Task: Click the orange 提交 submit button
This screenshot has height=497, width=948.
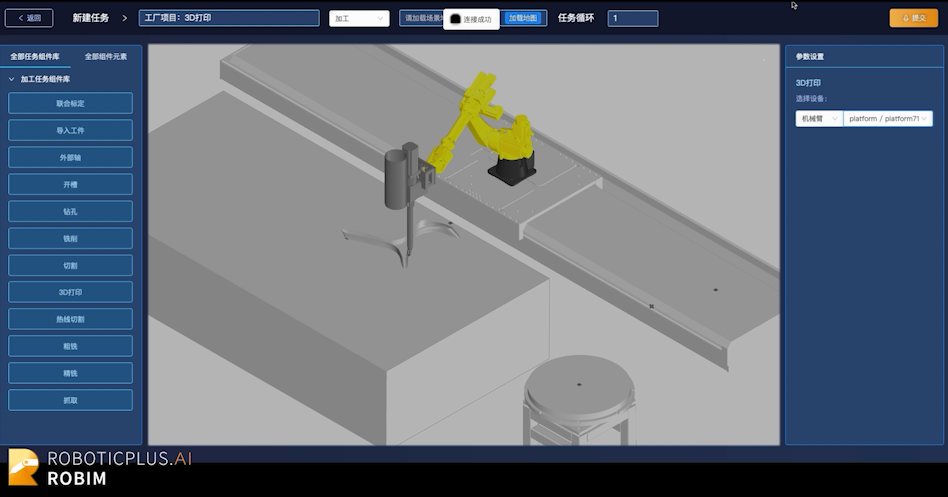Action: (913, 18)
